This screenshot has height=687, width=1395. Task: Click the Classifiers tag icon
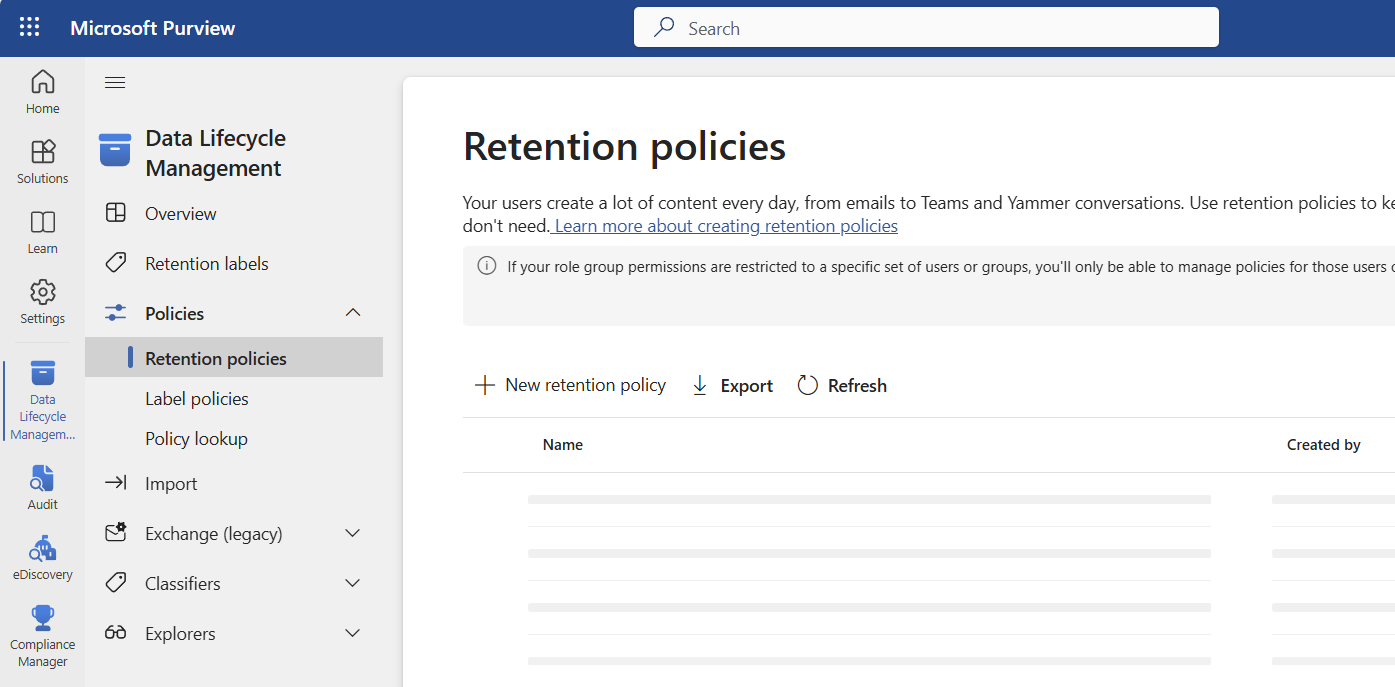(x=116, y=583)
